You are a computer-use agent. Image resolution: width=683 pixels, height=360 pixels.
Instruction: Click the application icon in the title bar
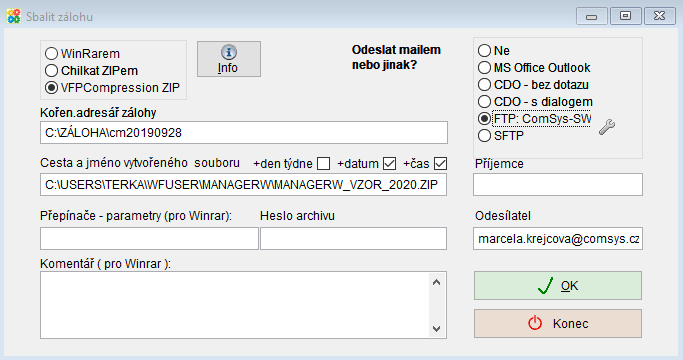pyautogui.click(x=14, y=17)
